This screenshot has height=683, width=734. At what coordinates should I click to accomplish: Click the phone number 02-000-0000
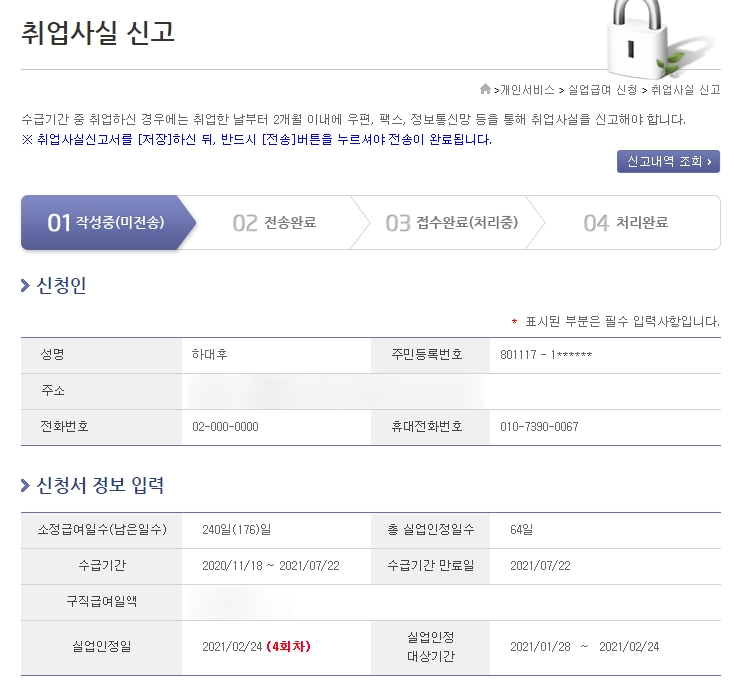tap(225, 427)
